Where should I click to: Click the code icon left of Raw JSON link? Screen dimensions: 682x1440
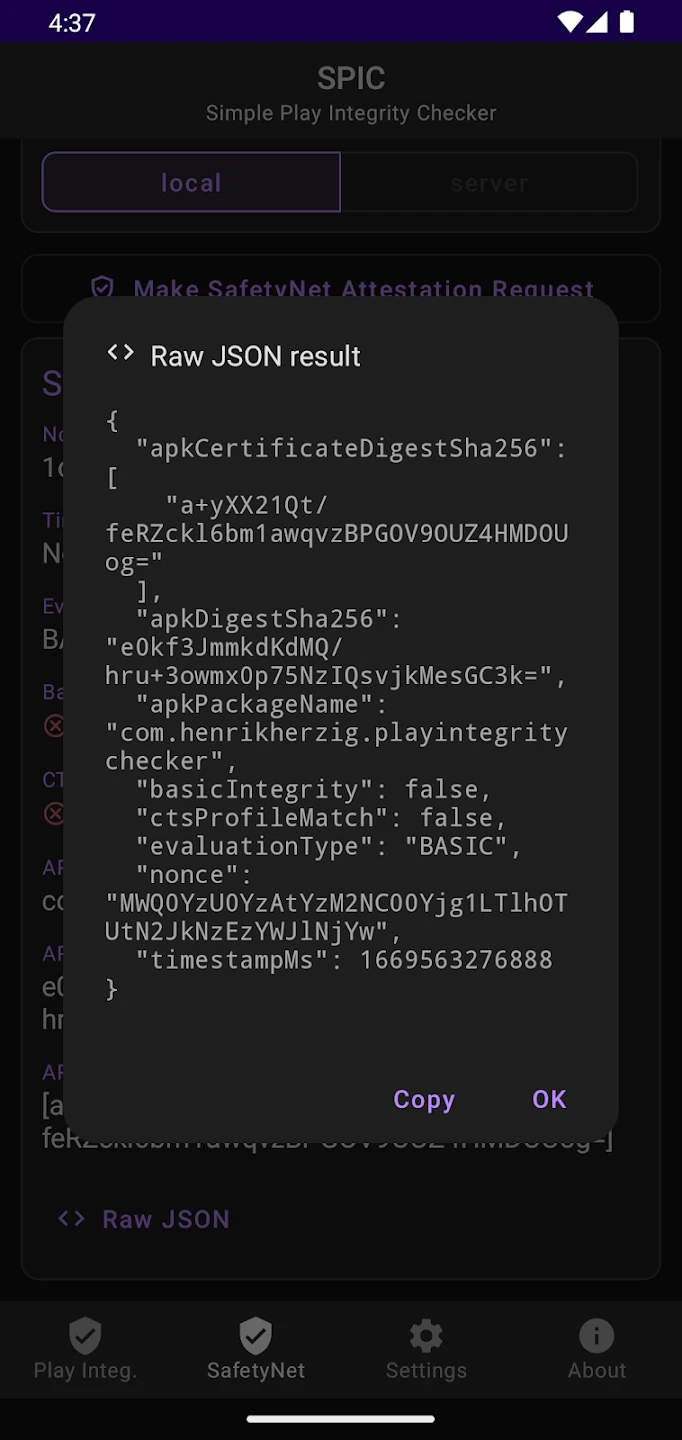pyautogui.click(x=71, y=1219)
